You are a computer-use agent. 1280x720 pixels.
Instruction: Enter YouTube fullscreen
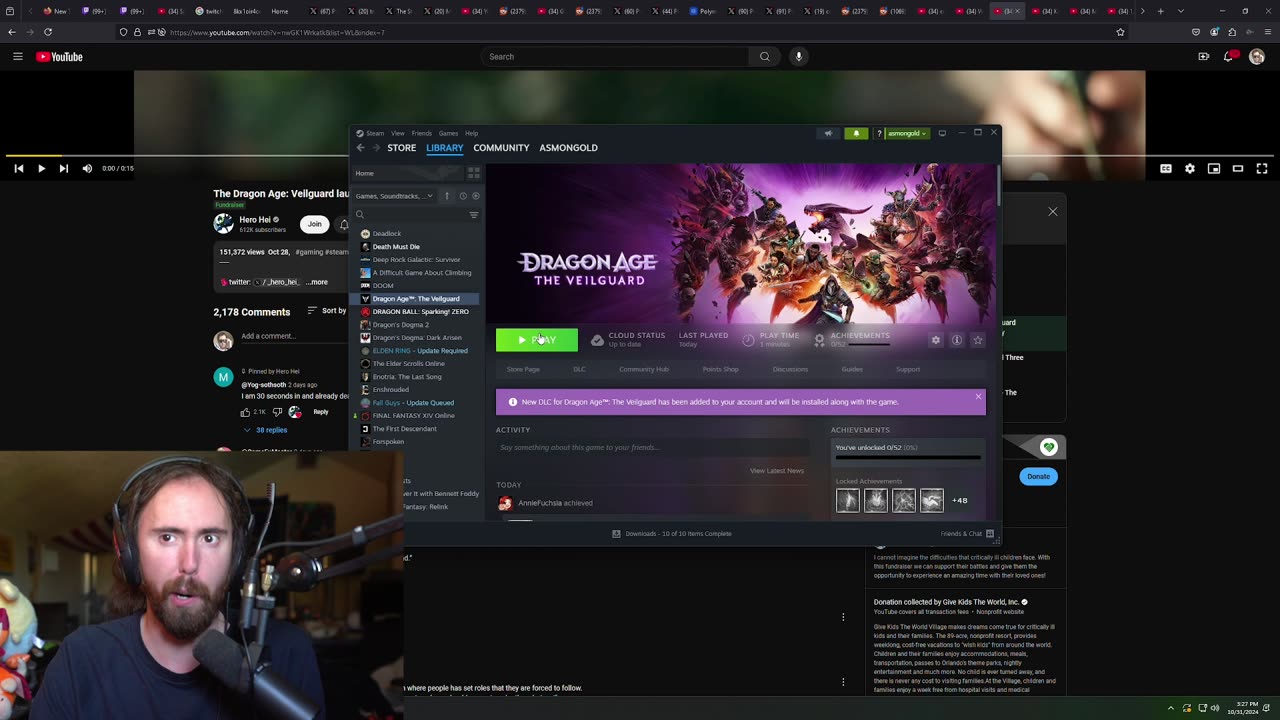(1262, 168)
